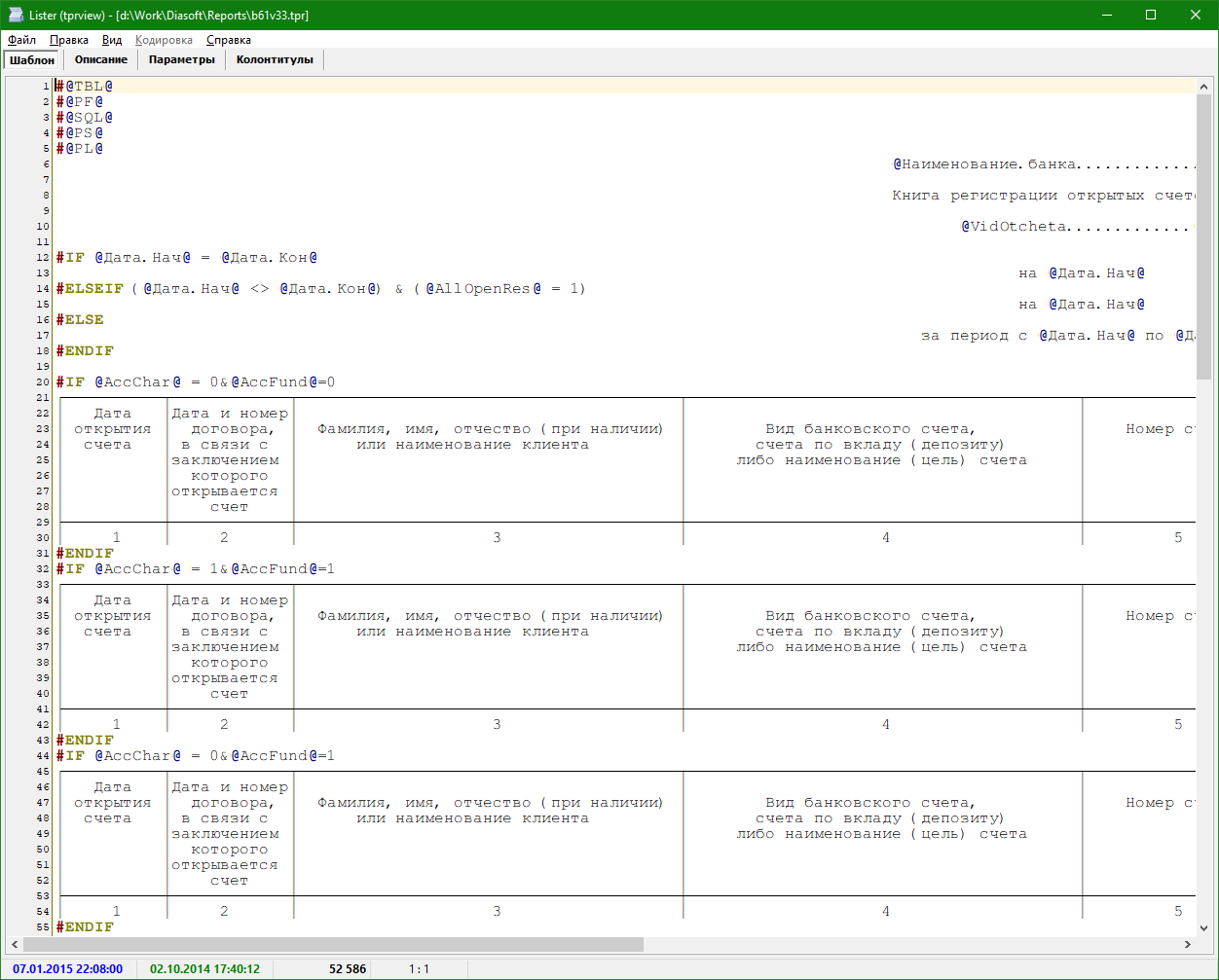The image size is (1219, 980).
Task: Open the Файл menu
Action: pyautogui.click(x=21, y=40)
